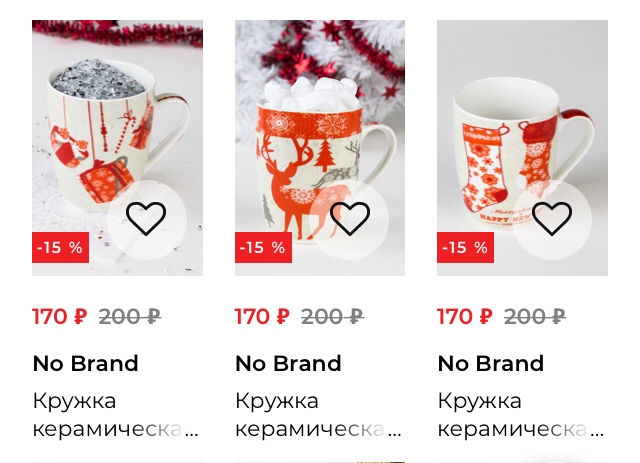Open last Кружка керамическая product title
This screenshot has width=640, height=463.
pyautogui.click(x=521, y=415)
